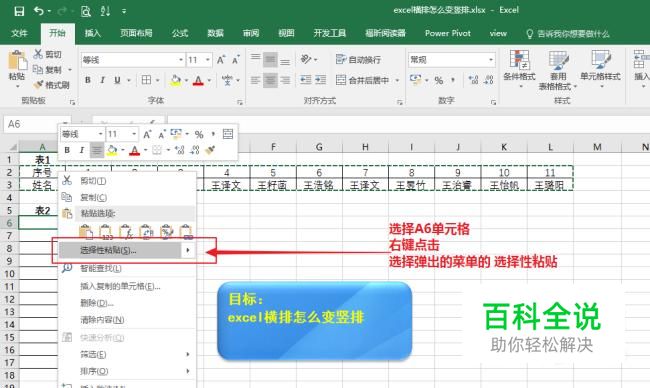Click the phonetic guide (文) icon
Image resolution: width=650 pixels, height=388 pixels.
(227, 80)
